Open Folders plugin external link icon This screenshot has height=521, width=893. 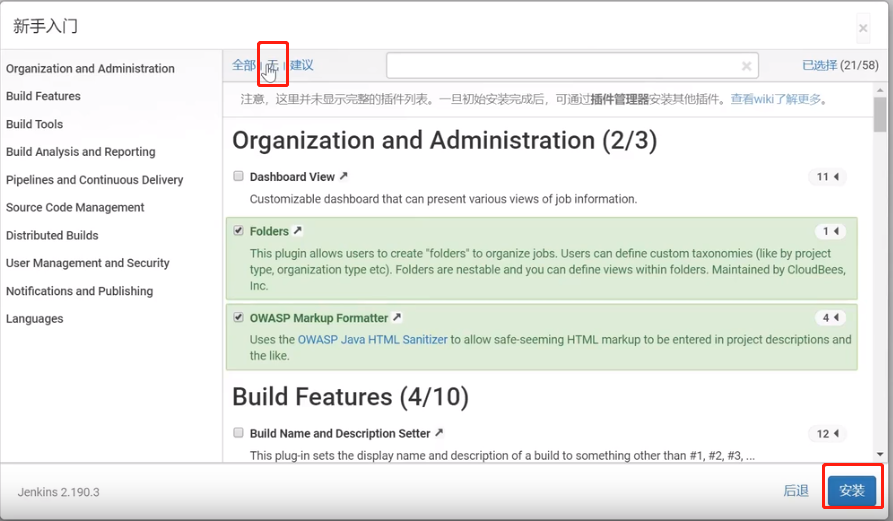[x=297, y=231]
